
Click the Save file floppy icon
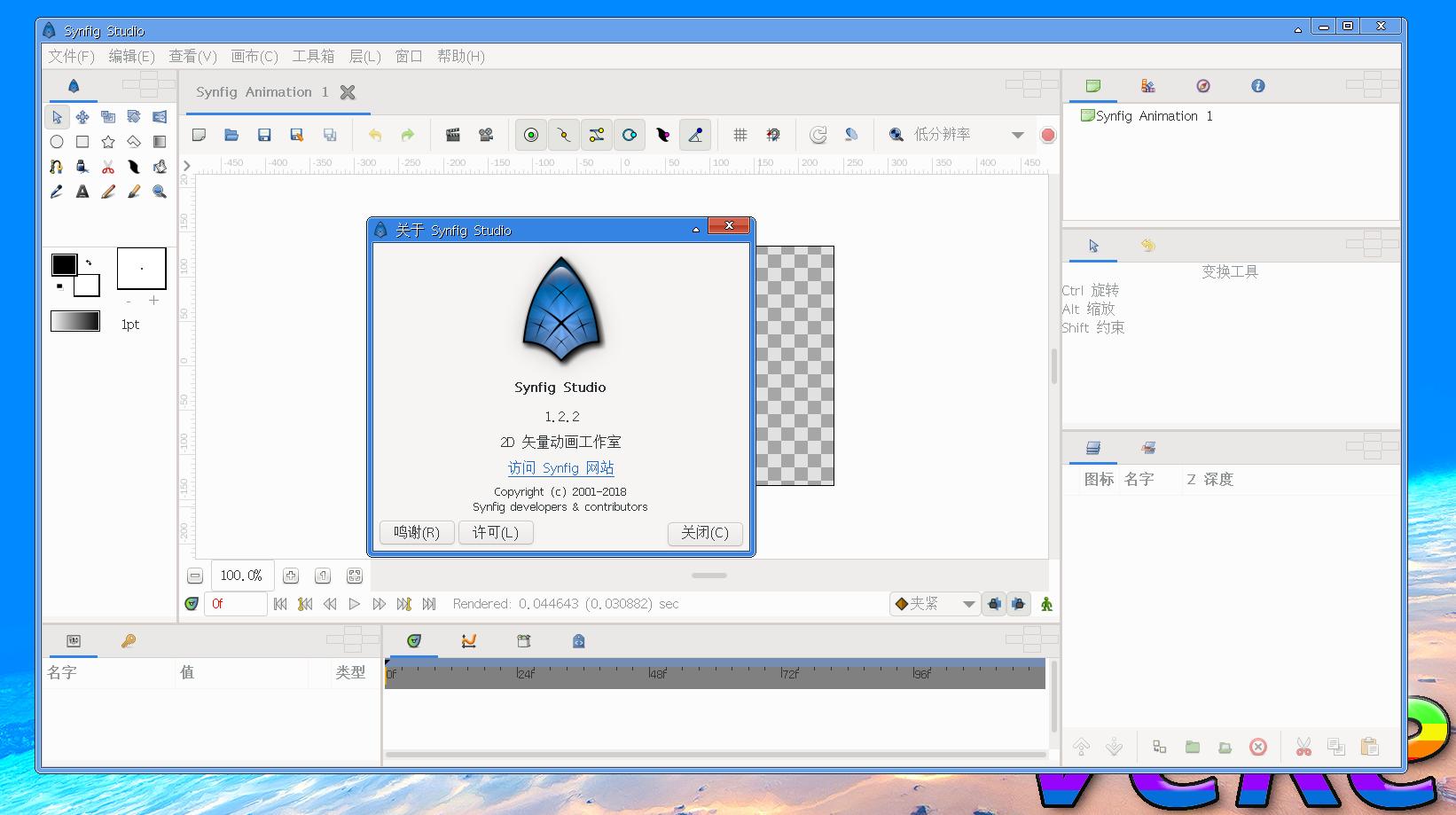[264, 135]
